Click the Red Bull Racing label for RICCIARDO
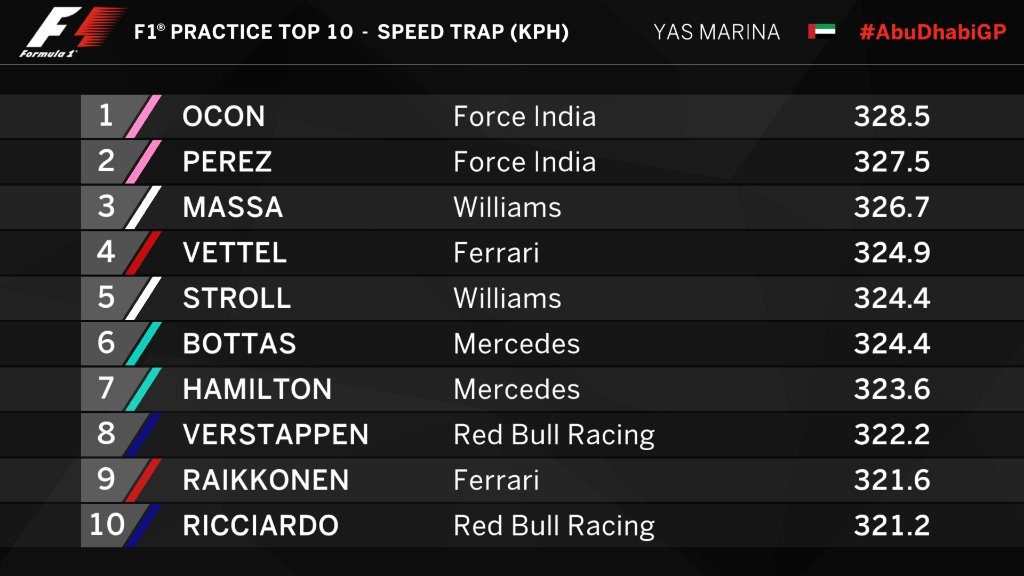 point(554,526)
